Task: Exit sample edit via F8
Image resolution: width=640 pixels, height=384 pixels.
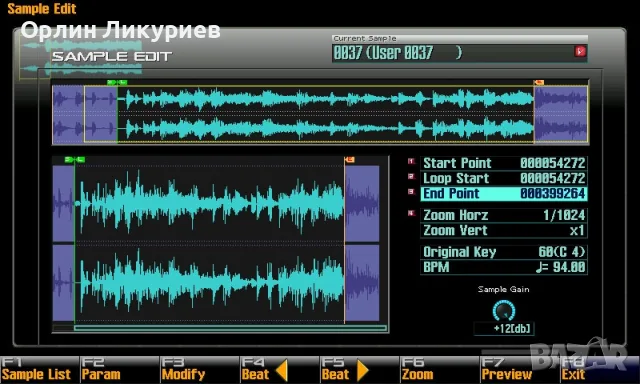Action: click(599, 369)
